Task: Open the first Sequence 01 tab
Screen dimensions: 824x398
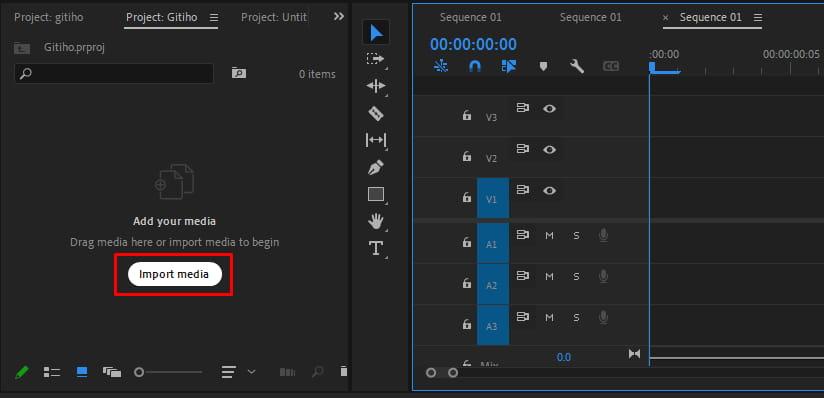Action: 470,17
